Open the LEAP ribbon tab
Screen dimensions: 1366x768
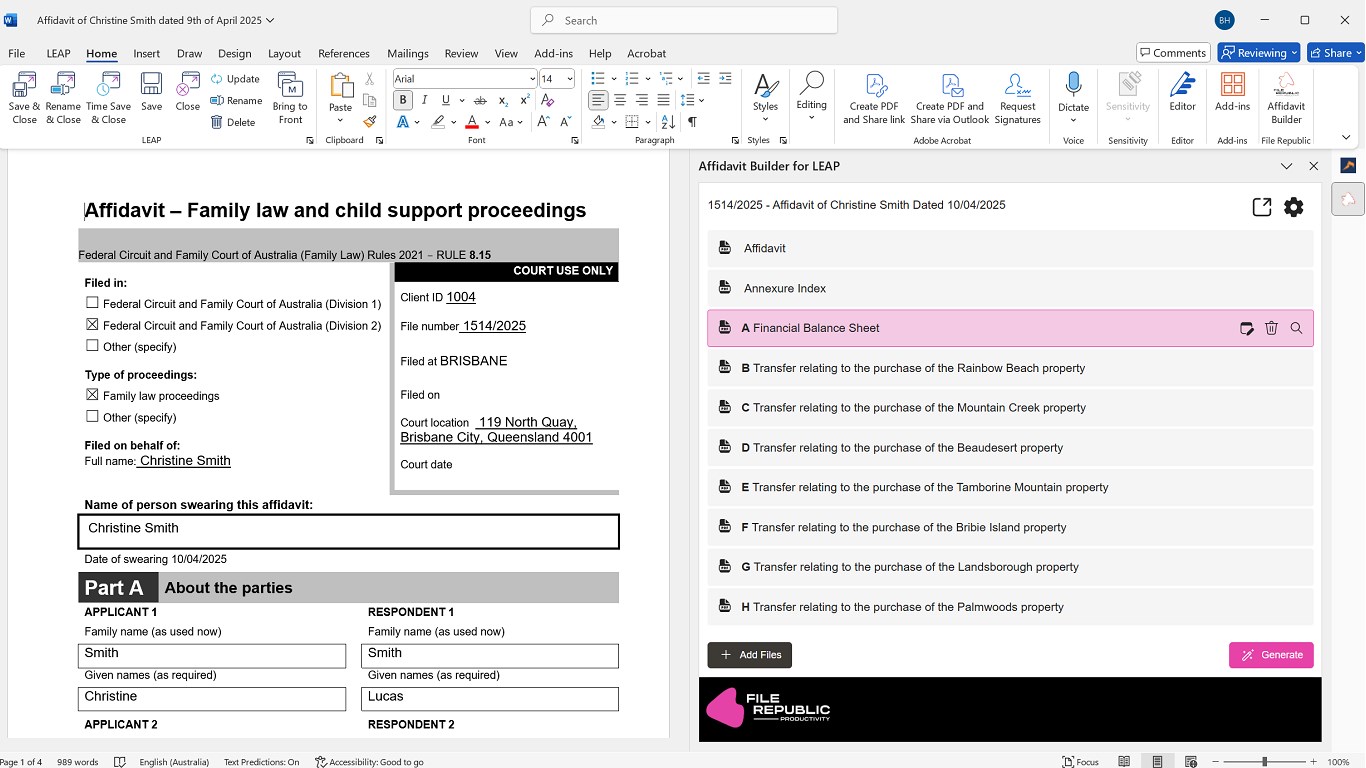tap(57, 54)
